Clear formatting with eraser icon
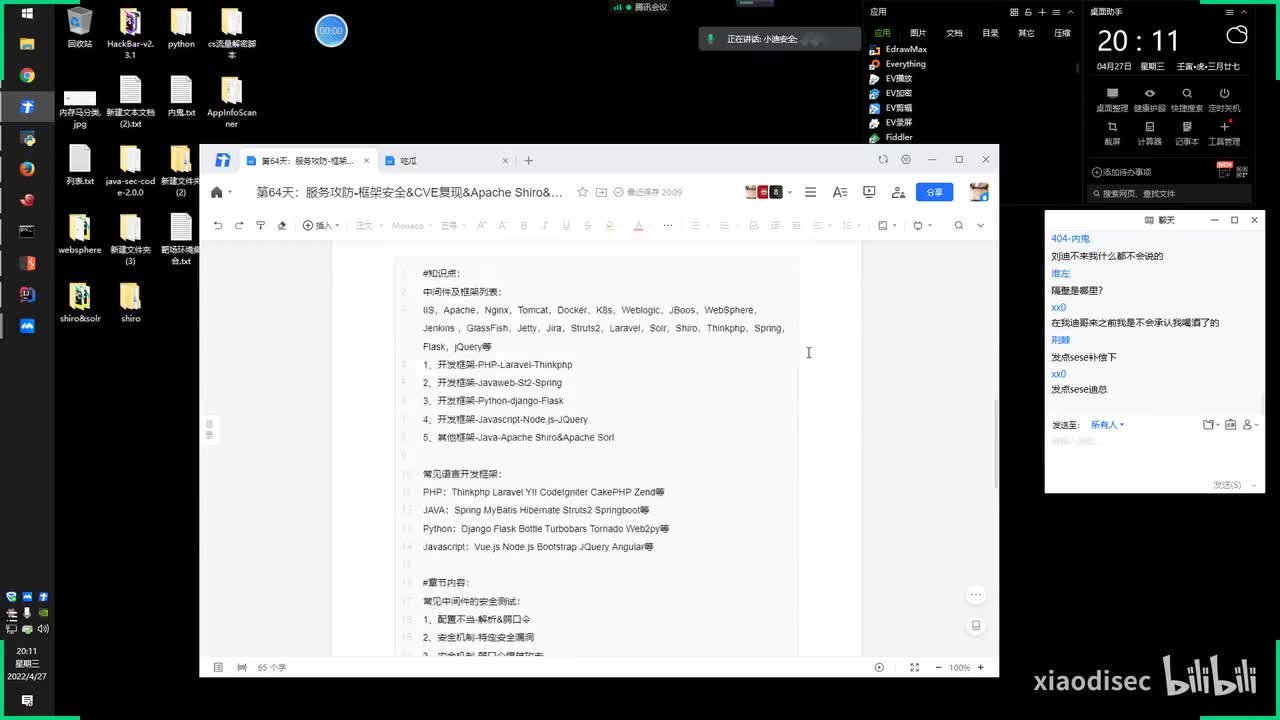 coord(281,225)
